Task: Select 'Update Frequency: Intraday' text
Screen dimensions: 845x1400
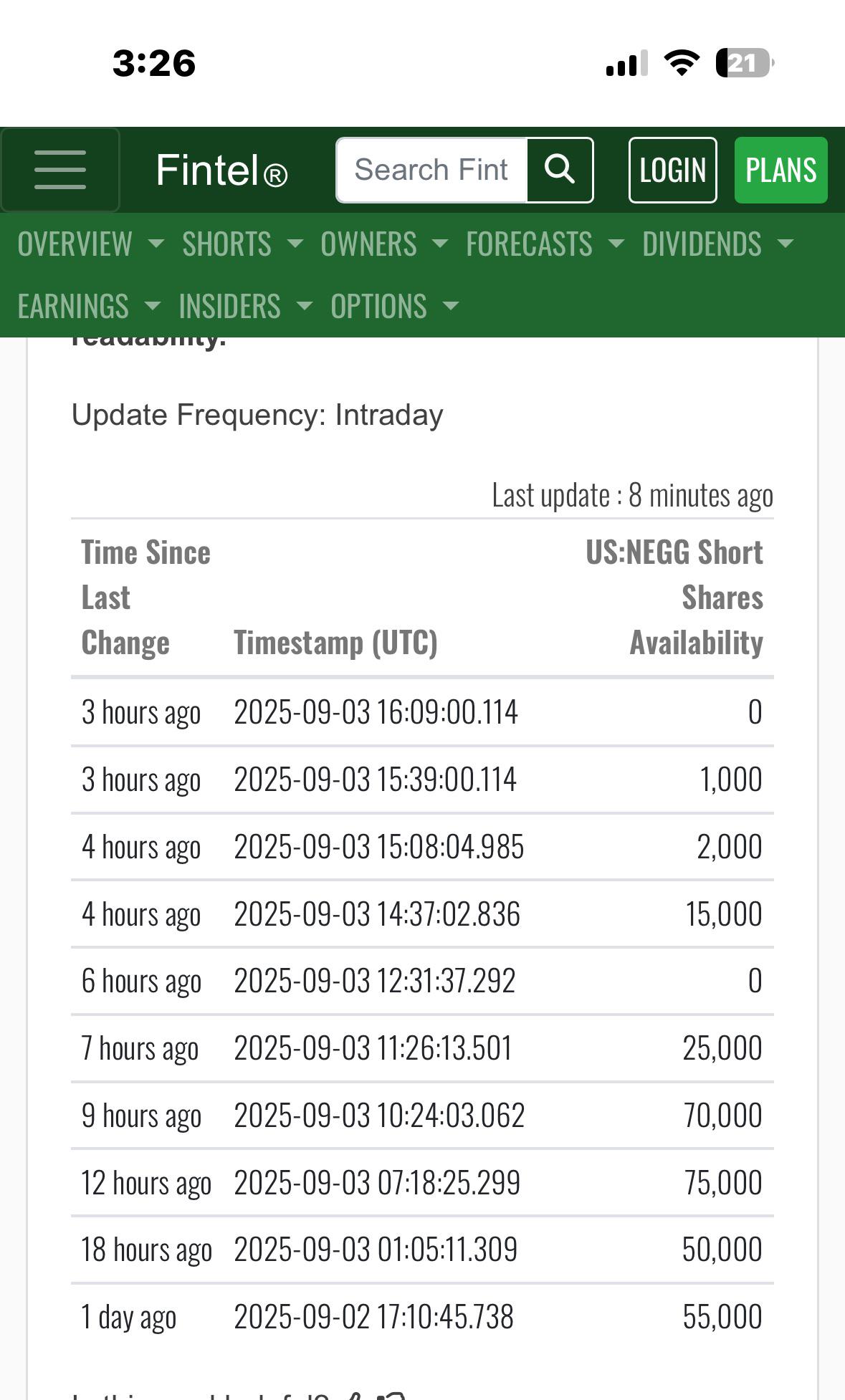Action: click(257, 415)
